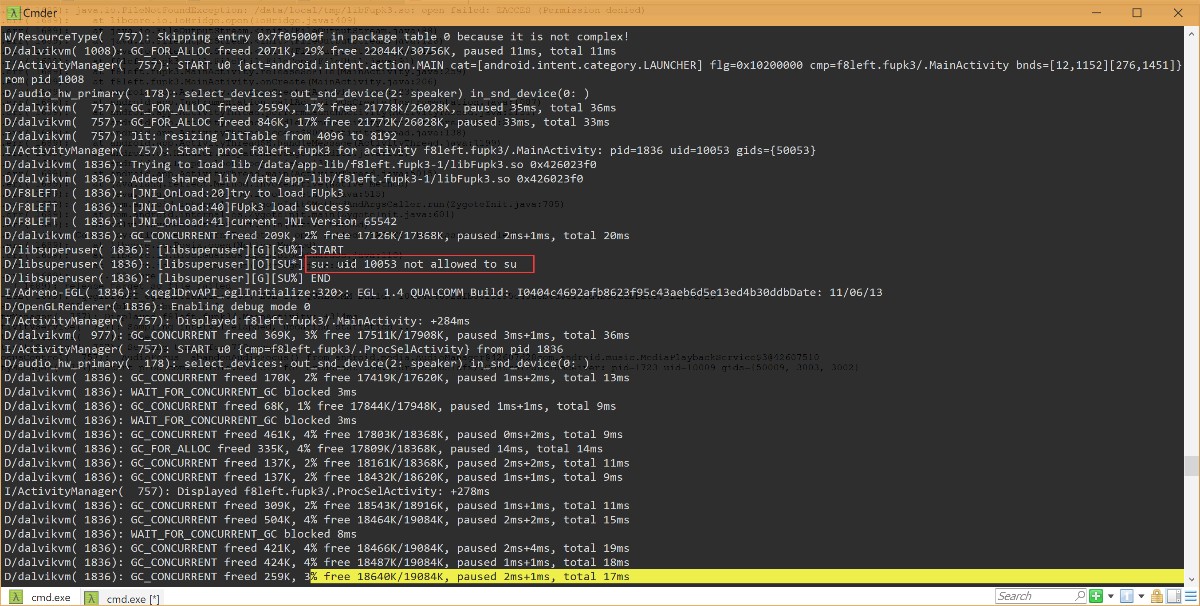
Task: Click 'Displayed f8left.fupk3/.ProcSelActivity: +278ms' line
Action: [247, 492]
